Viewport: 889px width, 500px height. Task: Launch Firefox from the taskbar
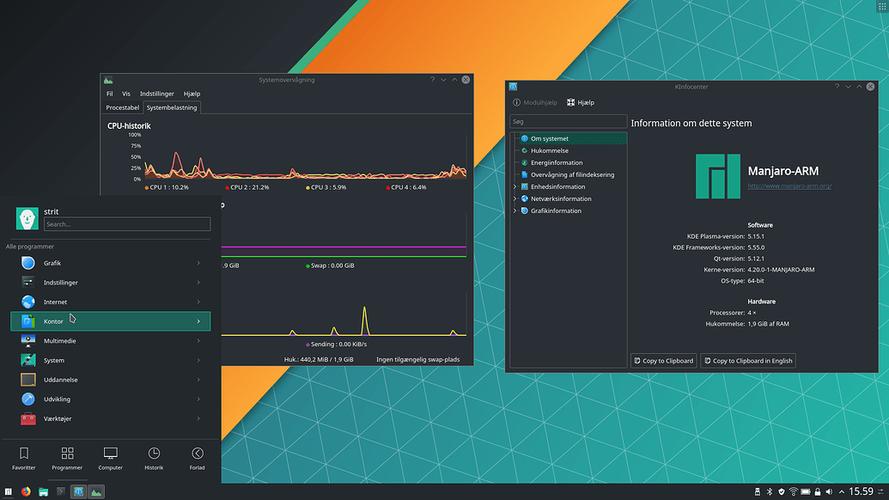point(26,491)
